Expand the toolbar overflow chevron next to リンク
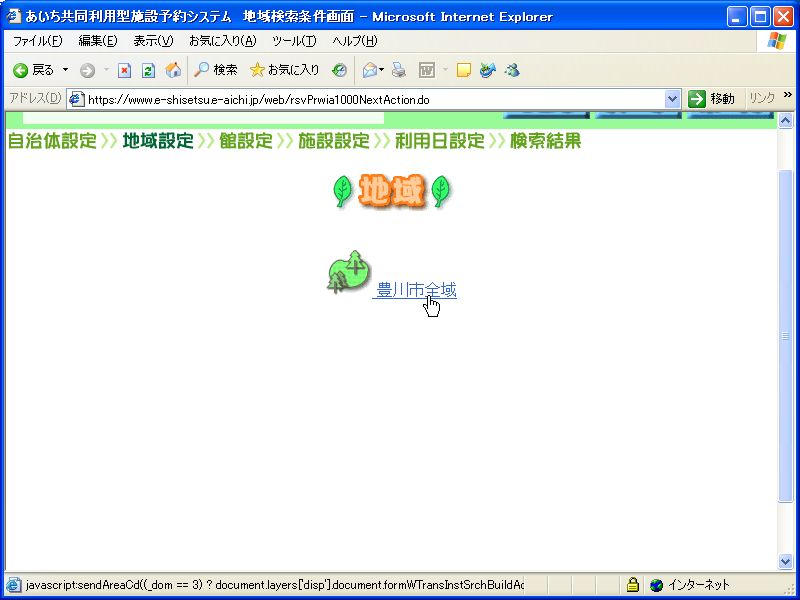This screenshot has width=800, height=600. [x=788, y=96]
